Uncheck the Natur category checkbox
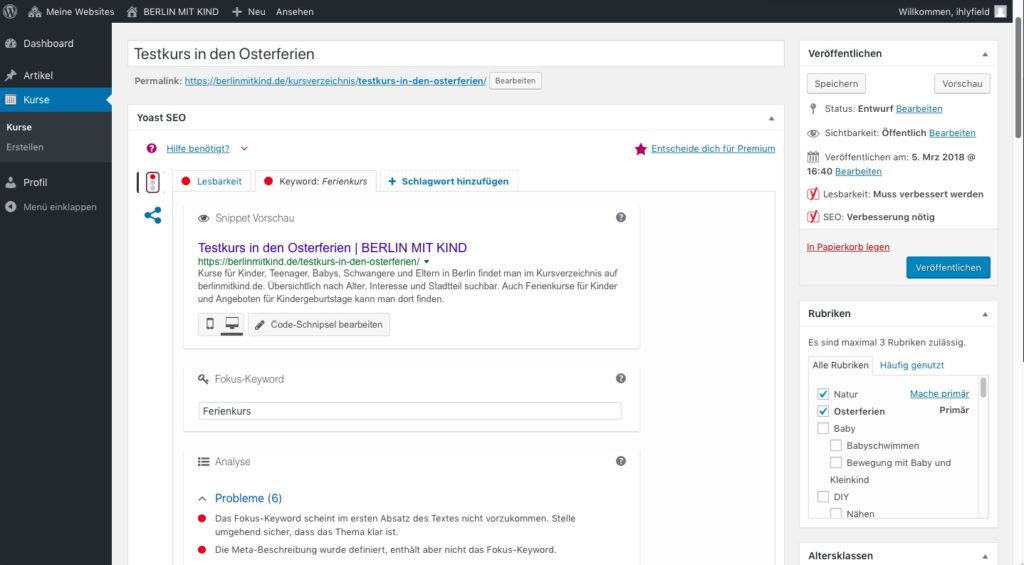Screen dimensions: 1024x565 [823, 394]
